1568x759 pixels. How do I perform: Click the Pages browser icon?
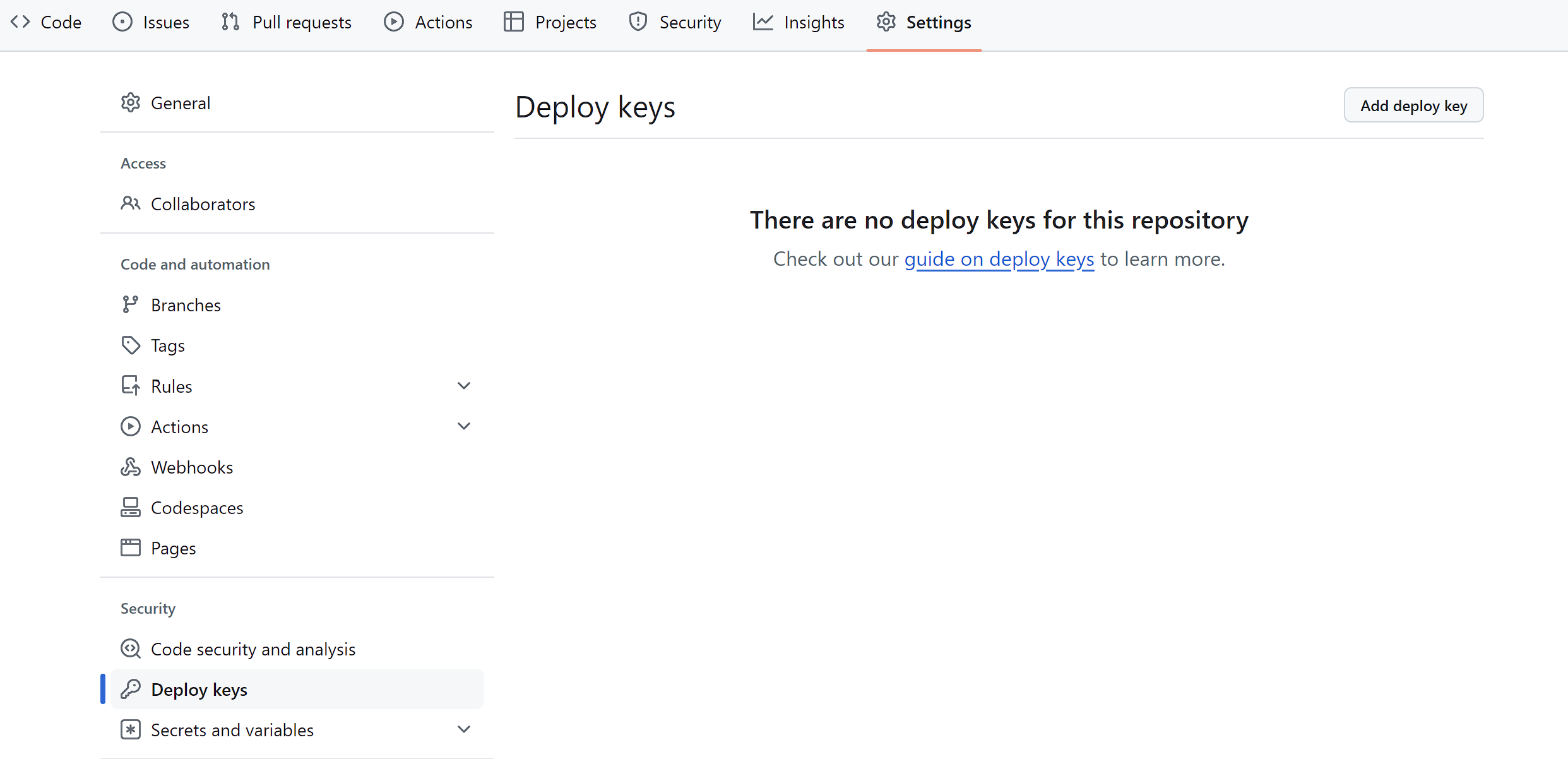pyautogui.click(x=130, y=548)
